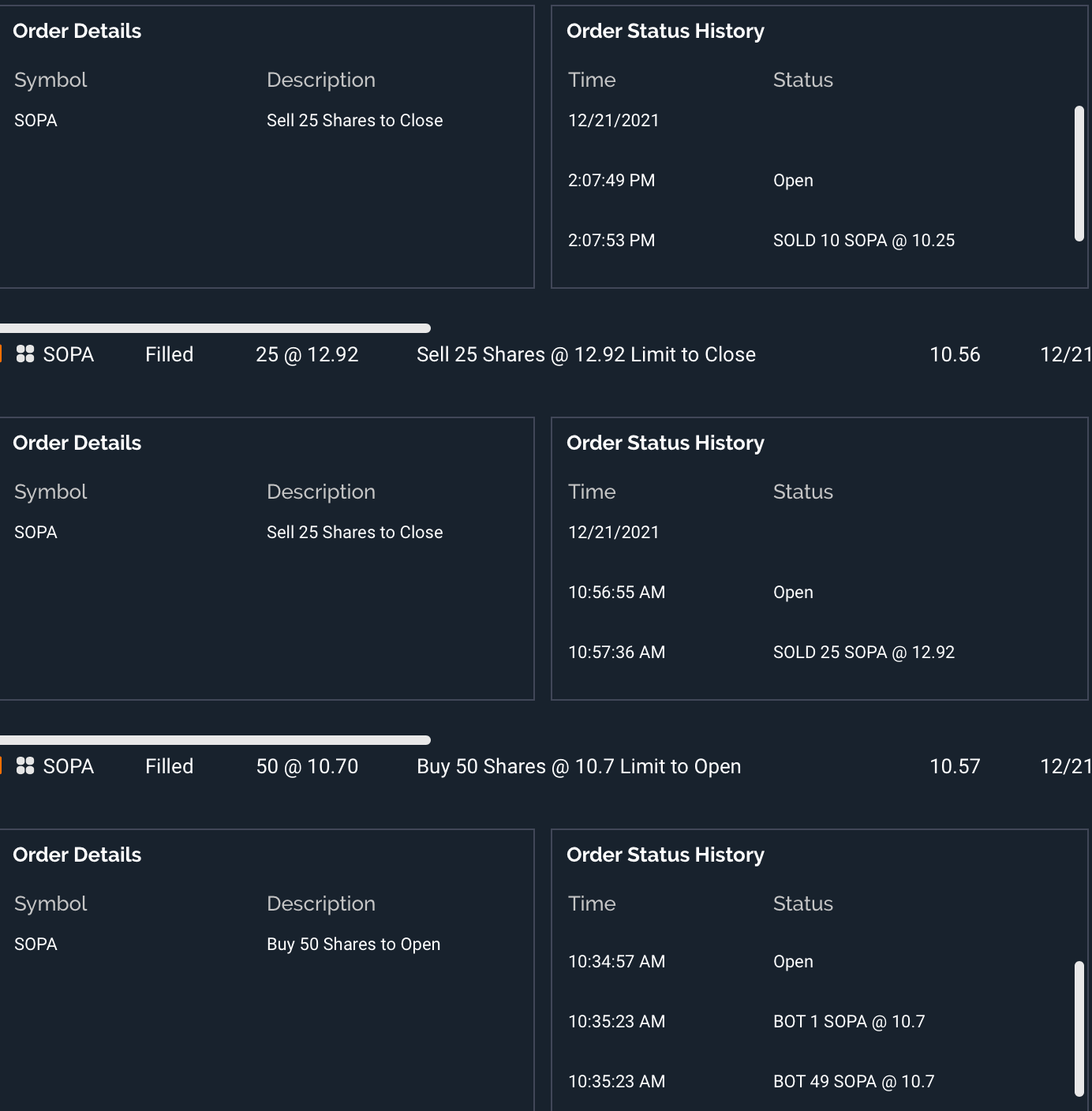1092x1111 pixels.
Task: Click the four-dot icon beside SOPA 10.70 order
Action: coord(25,766)
